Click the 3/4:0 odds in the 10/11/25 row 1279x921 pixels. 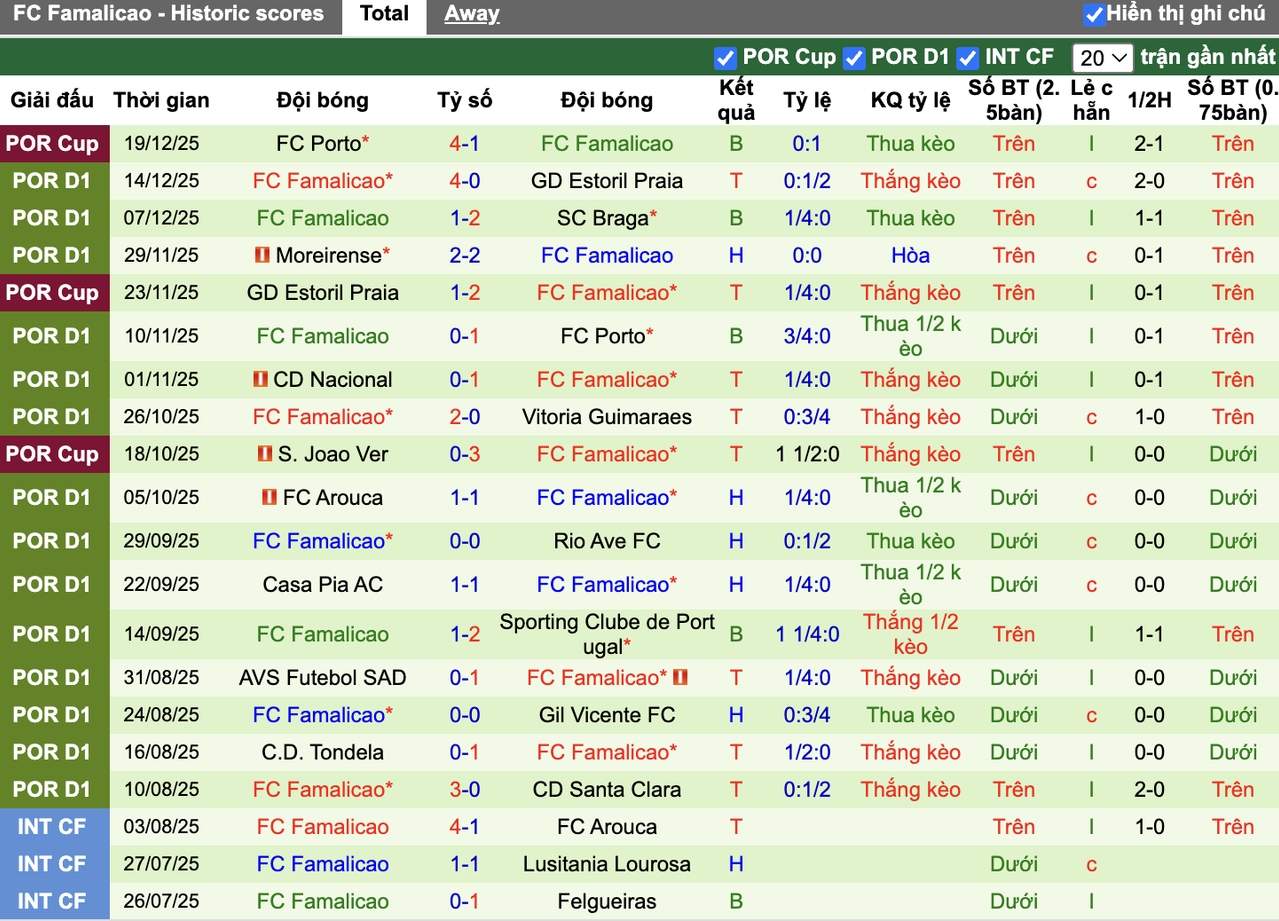[x=808, y=337]
